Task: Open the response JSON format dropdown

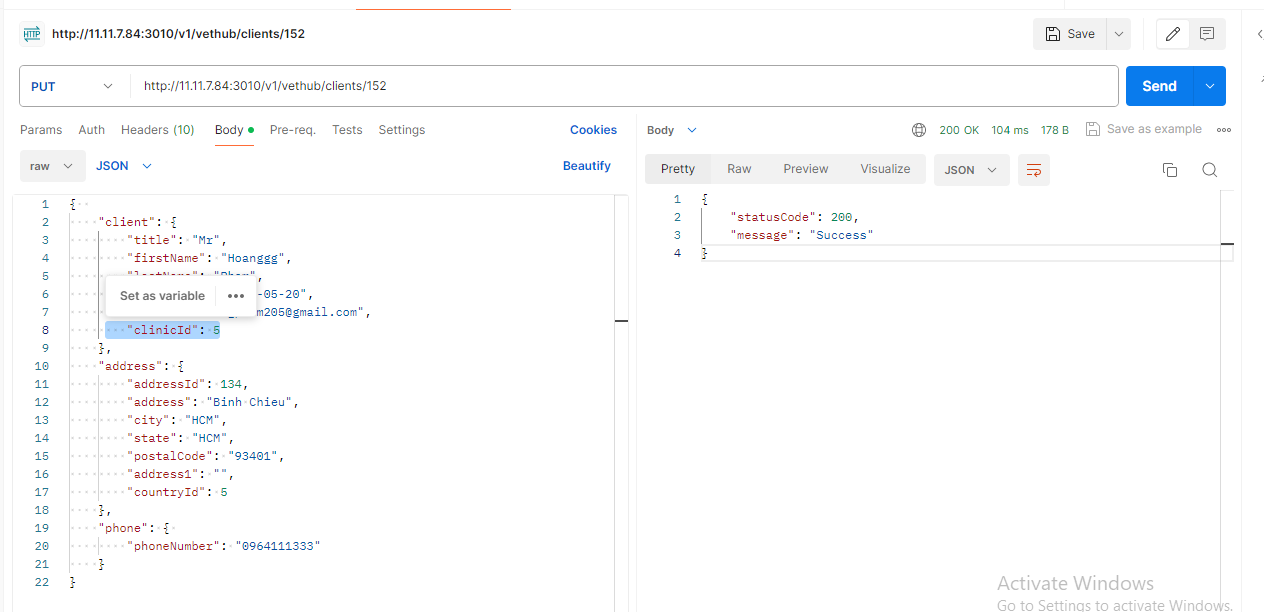Action: (x=971, y=170)
